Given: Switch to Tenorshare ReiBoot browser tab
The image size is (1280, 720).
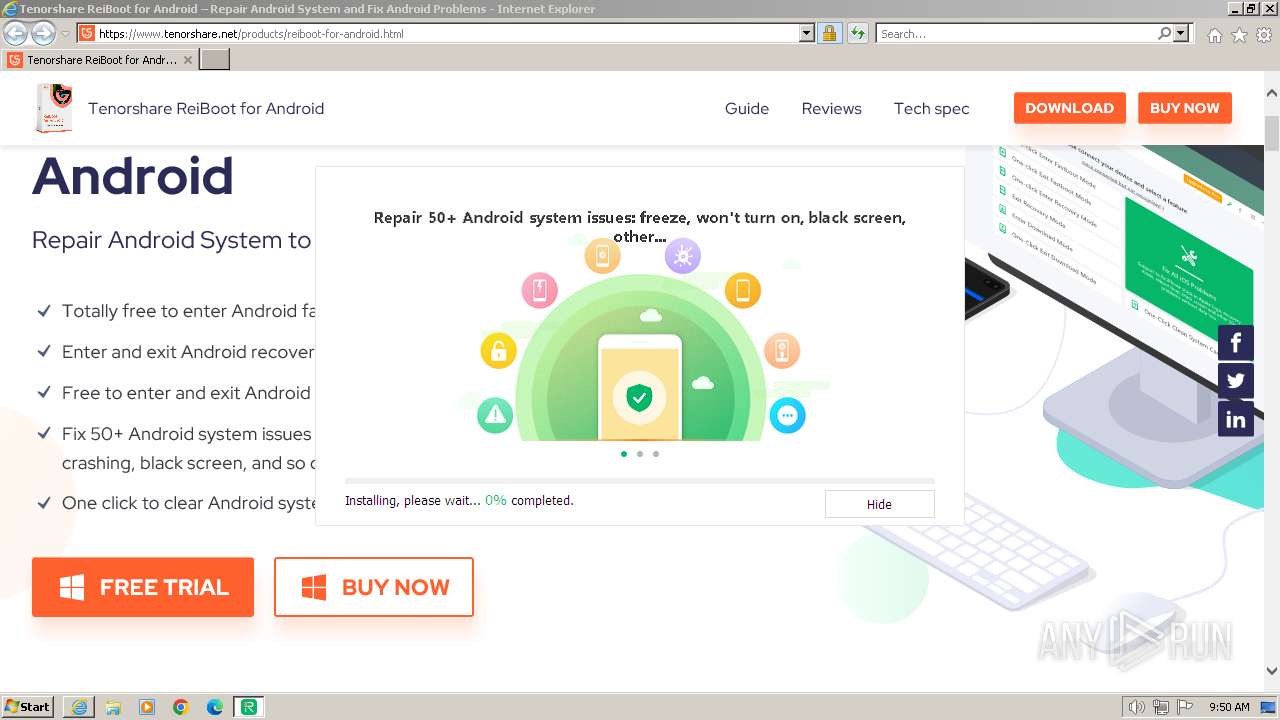Looking at the screenshot, I should tap(100, 60).
